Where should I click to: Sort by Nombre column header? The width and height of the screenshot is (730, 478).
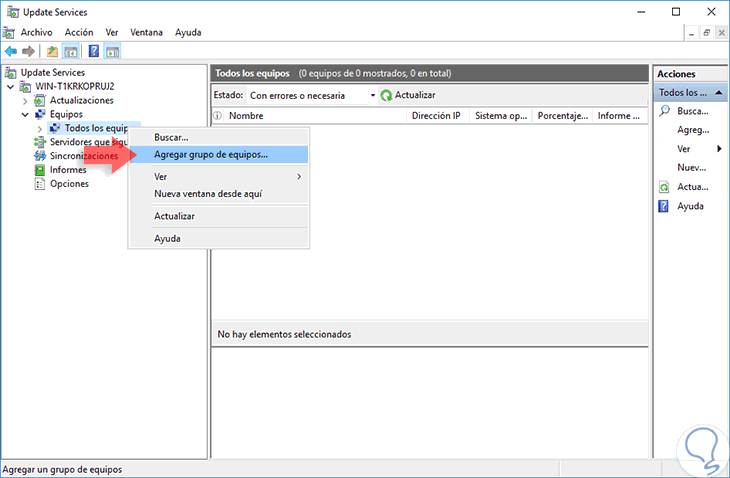tap(314, 116)
